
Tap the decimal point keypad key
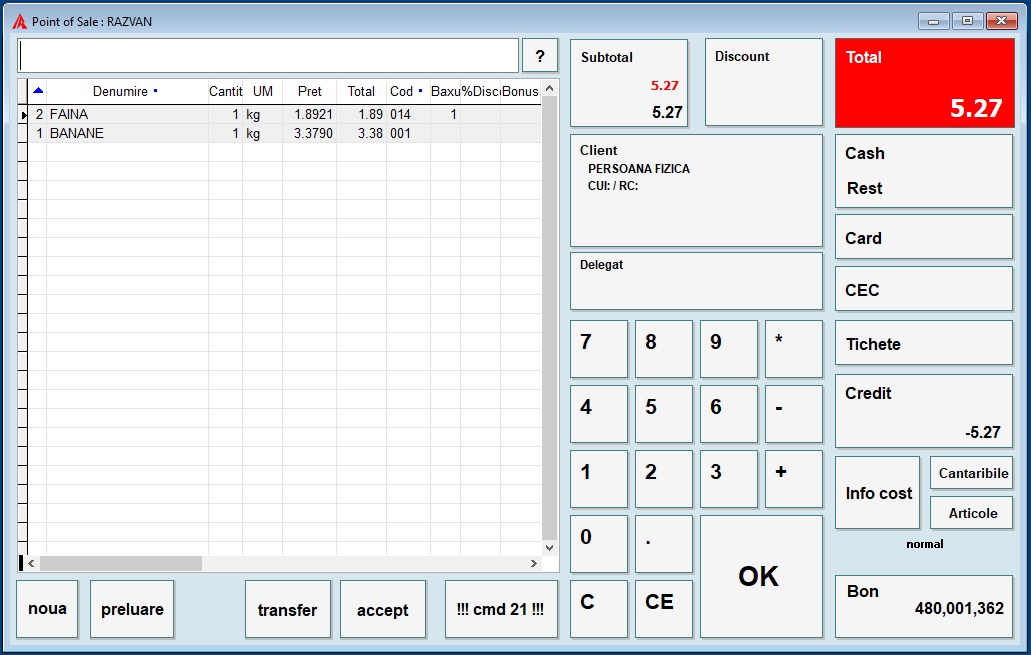[663, 544]
